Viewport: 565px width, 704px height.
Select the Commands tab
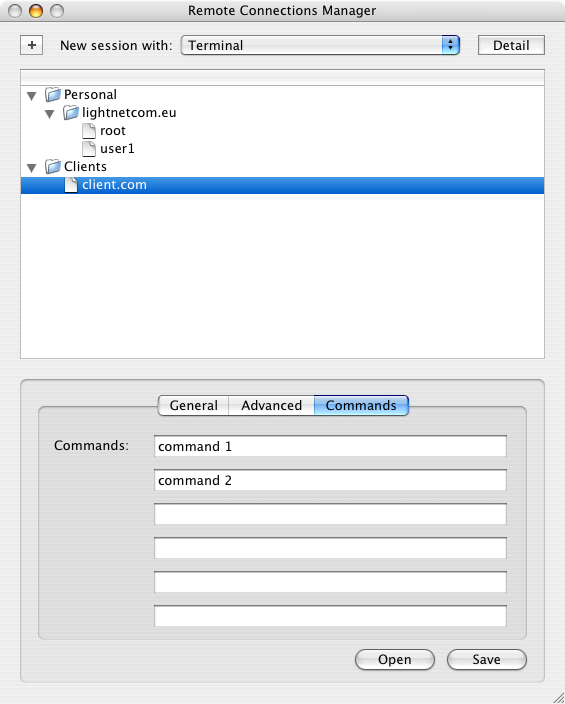361,405
